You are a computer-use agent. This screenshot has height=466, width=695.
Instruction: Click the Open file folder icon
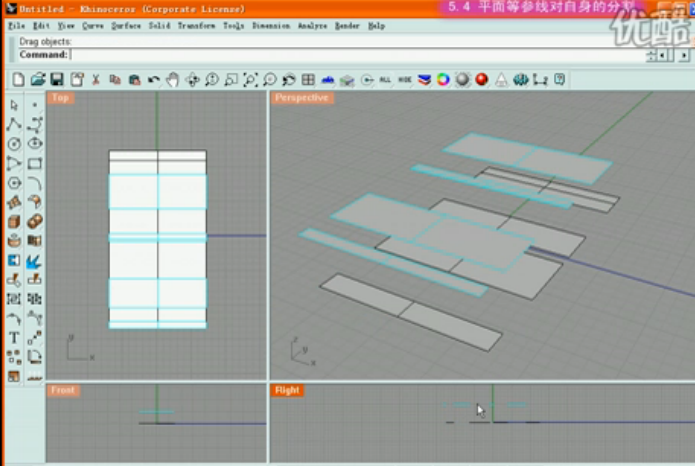38,79
